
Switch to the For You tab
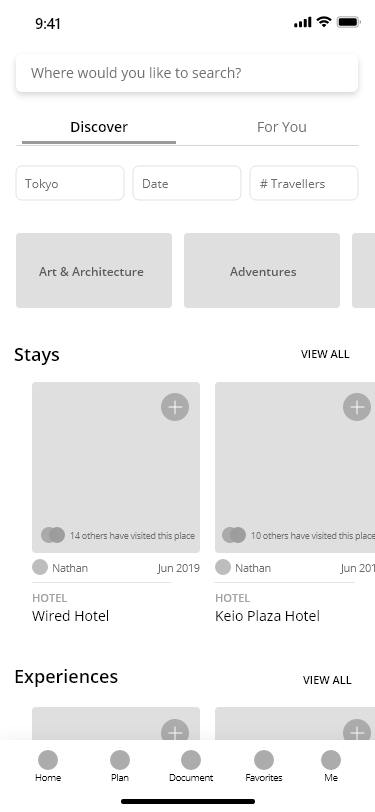click(x=282, y=127)
